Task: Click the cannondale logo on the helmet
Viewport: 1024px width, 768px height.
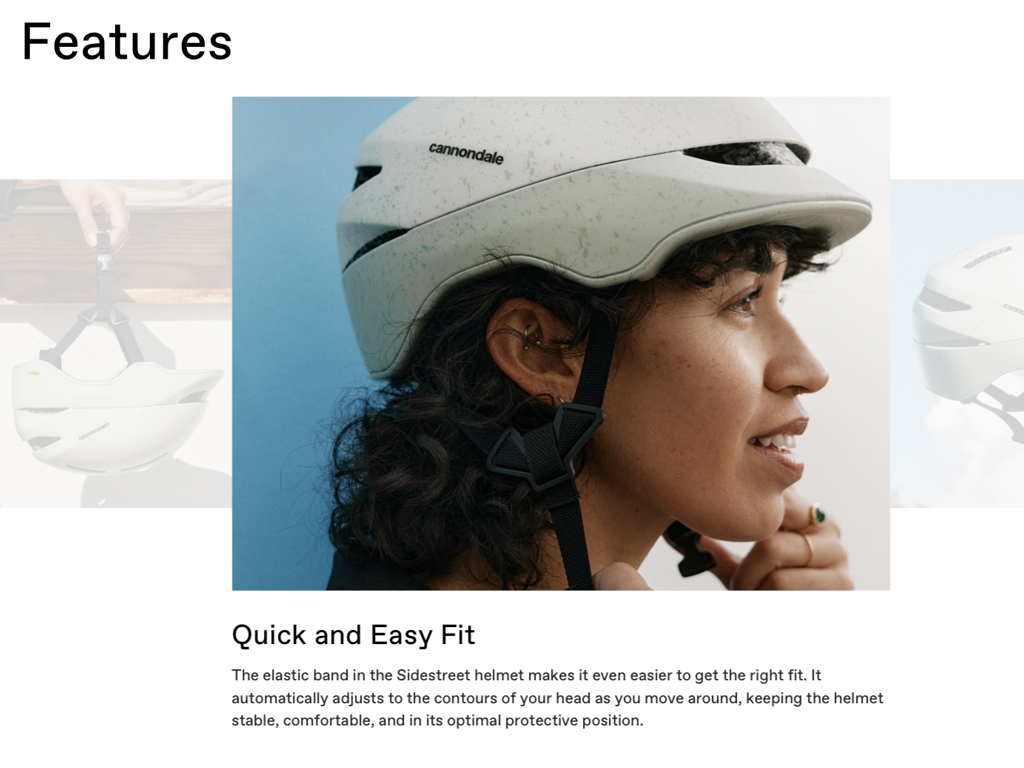Action: pos(466,153)
